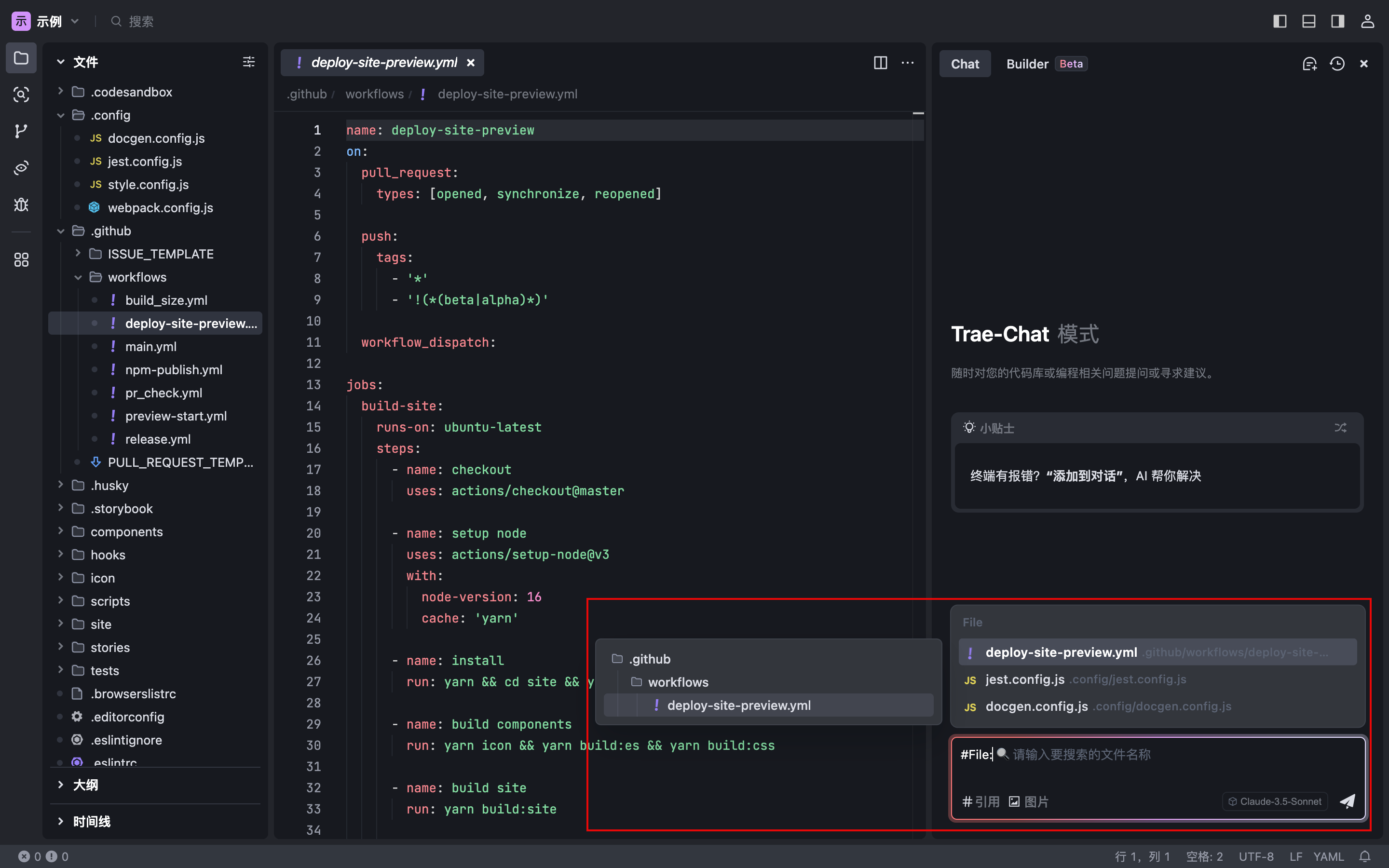Expand the .husky folder
Image resolution: width=1389 pixels, height=868 pixels.
60,485
